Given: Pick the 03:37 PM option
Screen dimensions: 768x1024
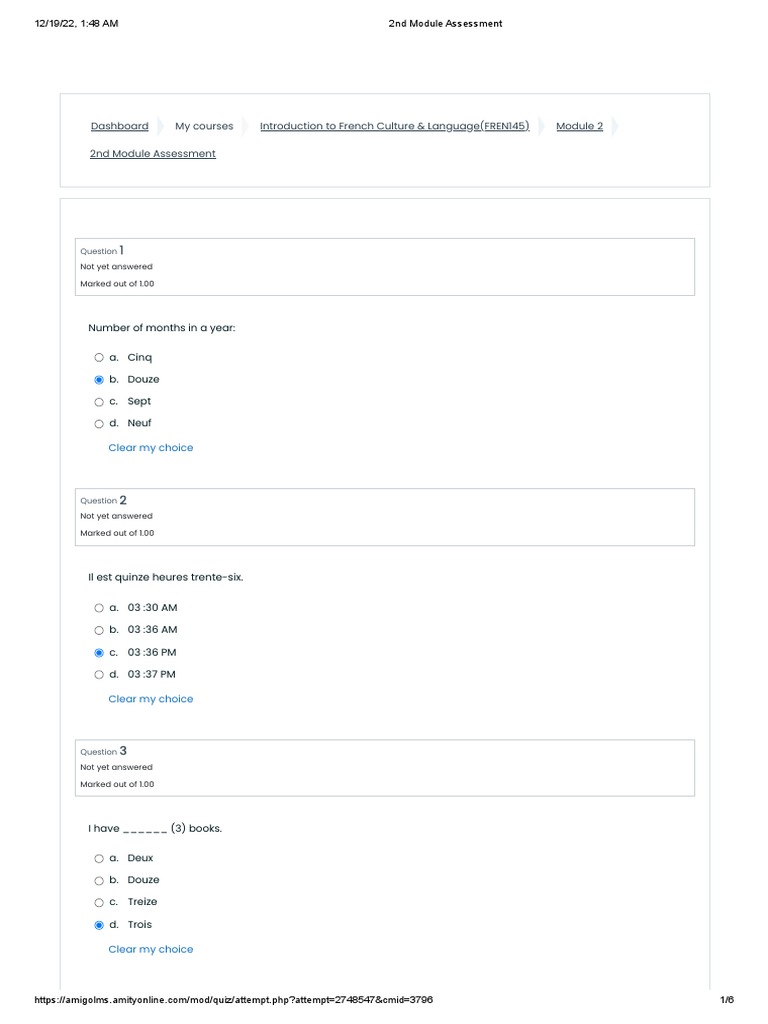Looking at the screenshot, I should [99, 675].
